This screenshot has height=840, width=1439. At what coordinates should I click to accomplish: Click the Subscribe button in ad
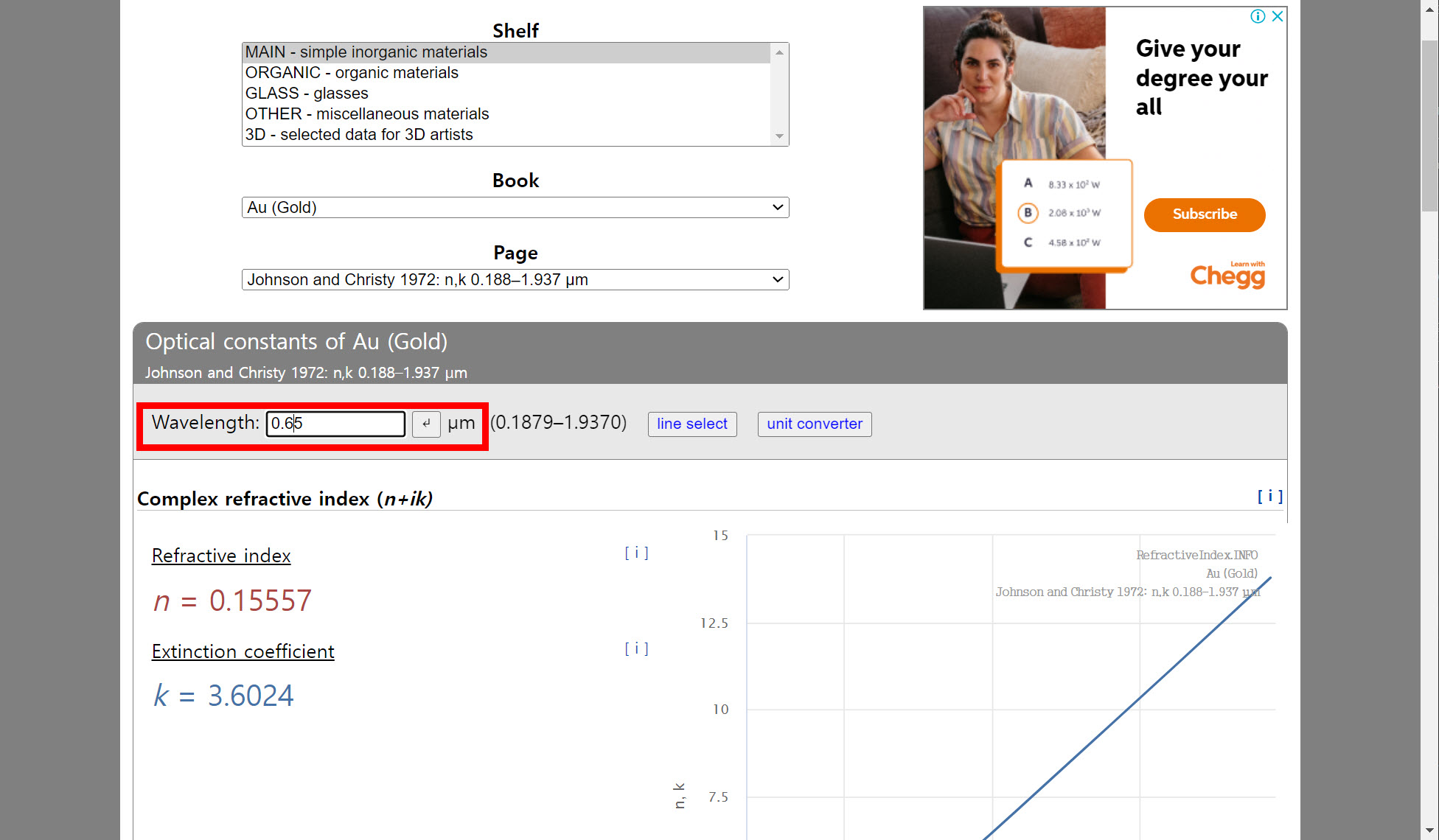(x=1204, y=214)
